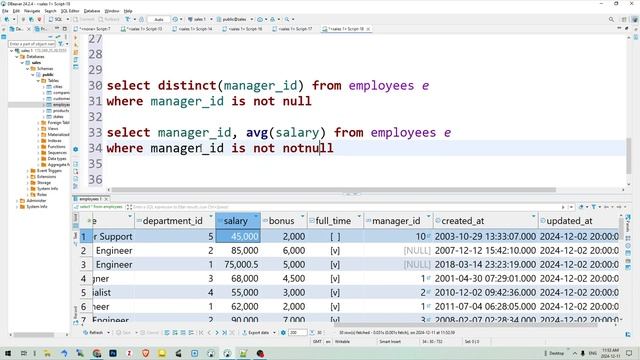Screen dimensions: 640x360
Task: Click Refresh in result toolbar
Action: pos(93,333)
